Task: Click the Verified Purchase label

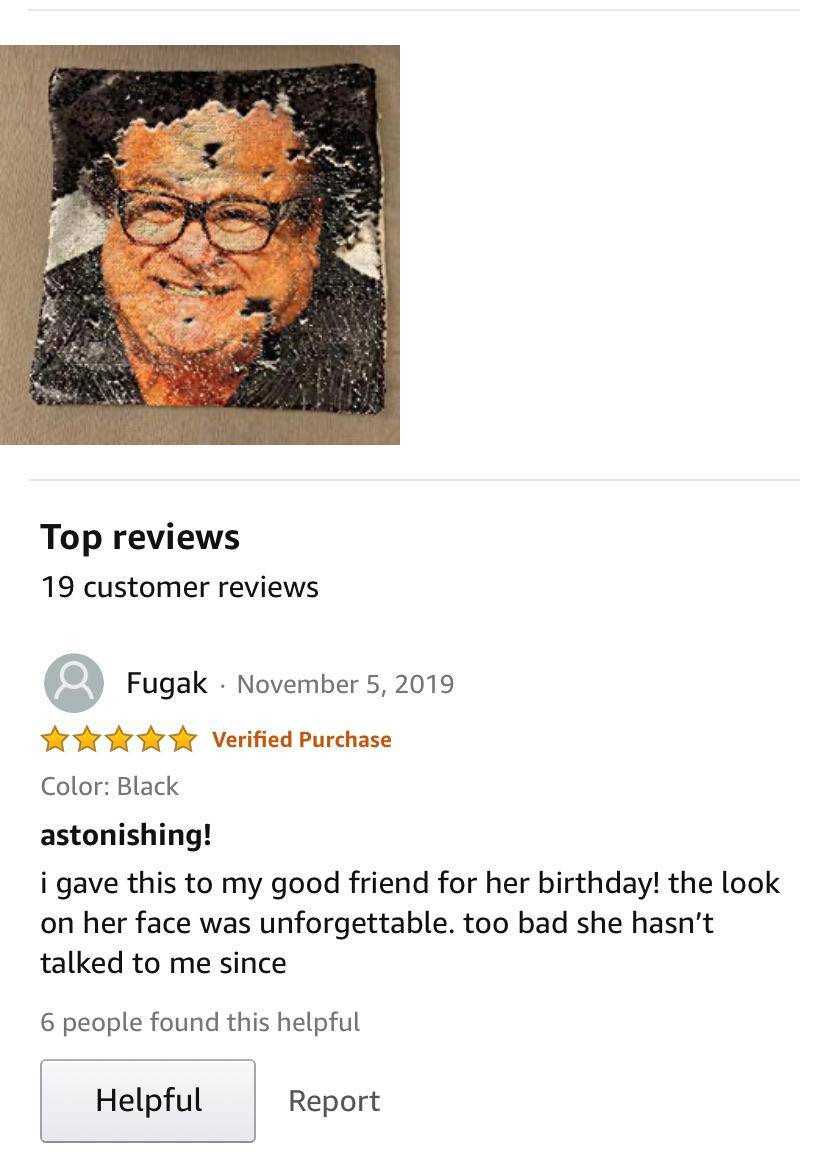Action: pos(301,739)
